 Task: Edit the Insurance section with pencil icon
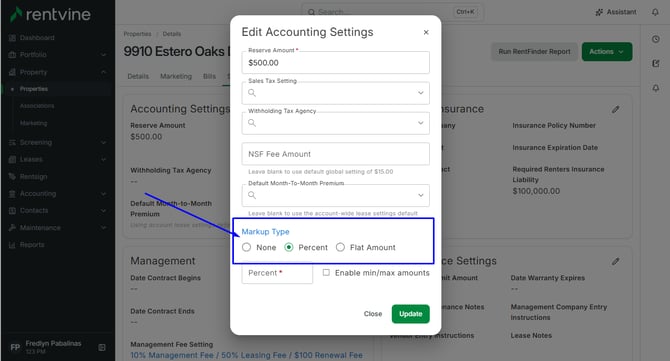(615, 109)
